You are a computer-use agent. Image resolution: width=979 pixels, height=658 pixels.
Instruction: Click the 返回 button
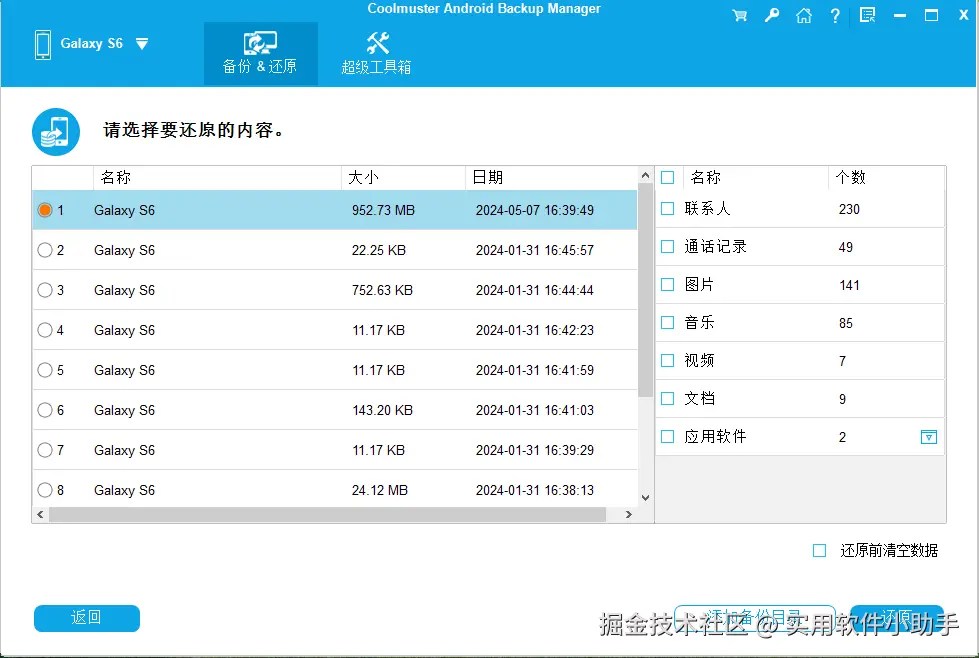click(87, 618)
